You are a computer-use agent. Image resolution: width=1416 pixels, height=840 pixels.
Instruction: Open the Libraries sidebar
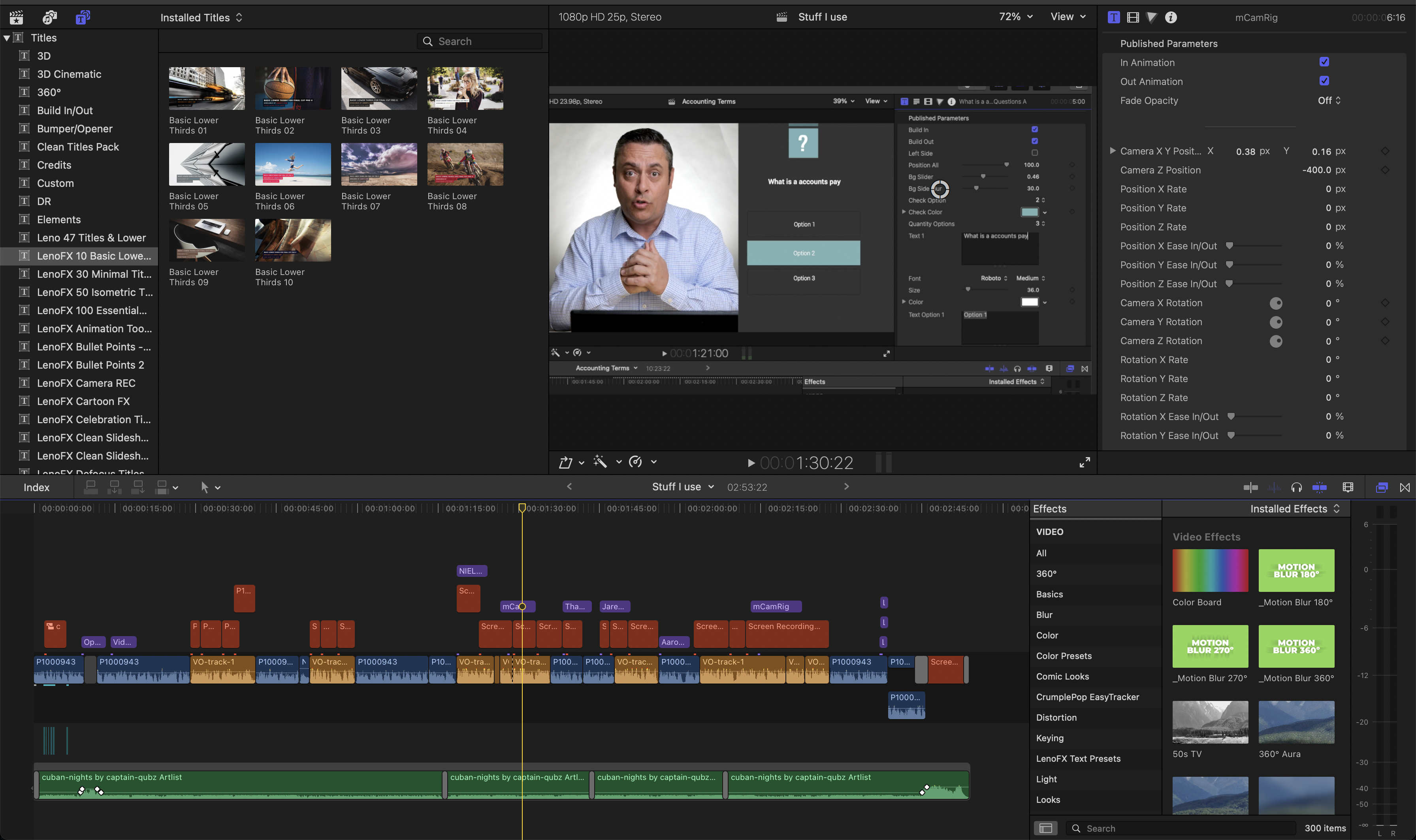17,17
